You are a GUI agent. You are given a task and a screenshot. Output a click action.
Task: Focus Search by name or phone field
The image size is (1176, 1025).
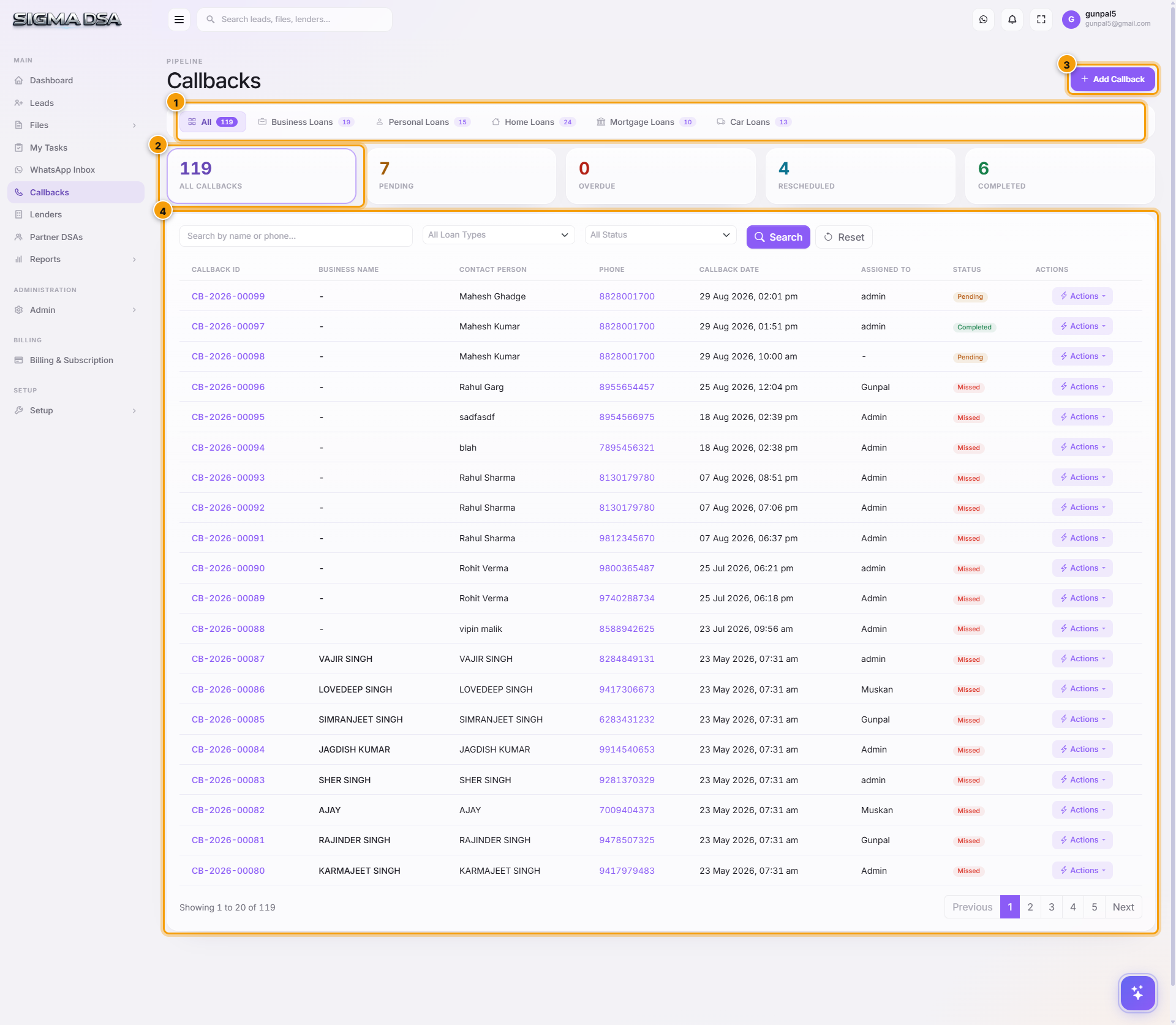296,236
